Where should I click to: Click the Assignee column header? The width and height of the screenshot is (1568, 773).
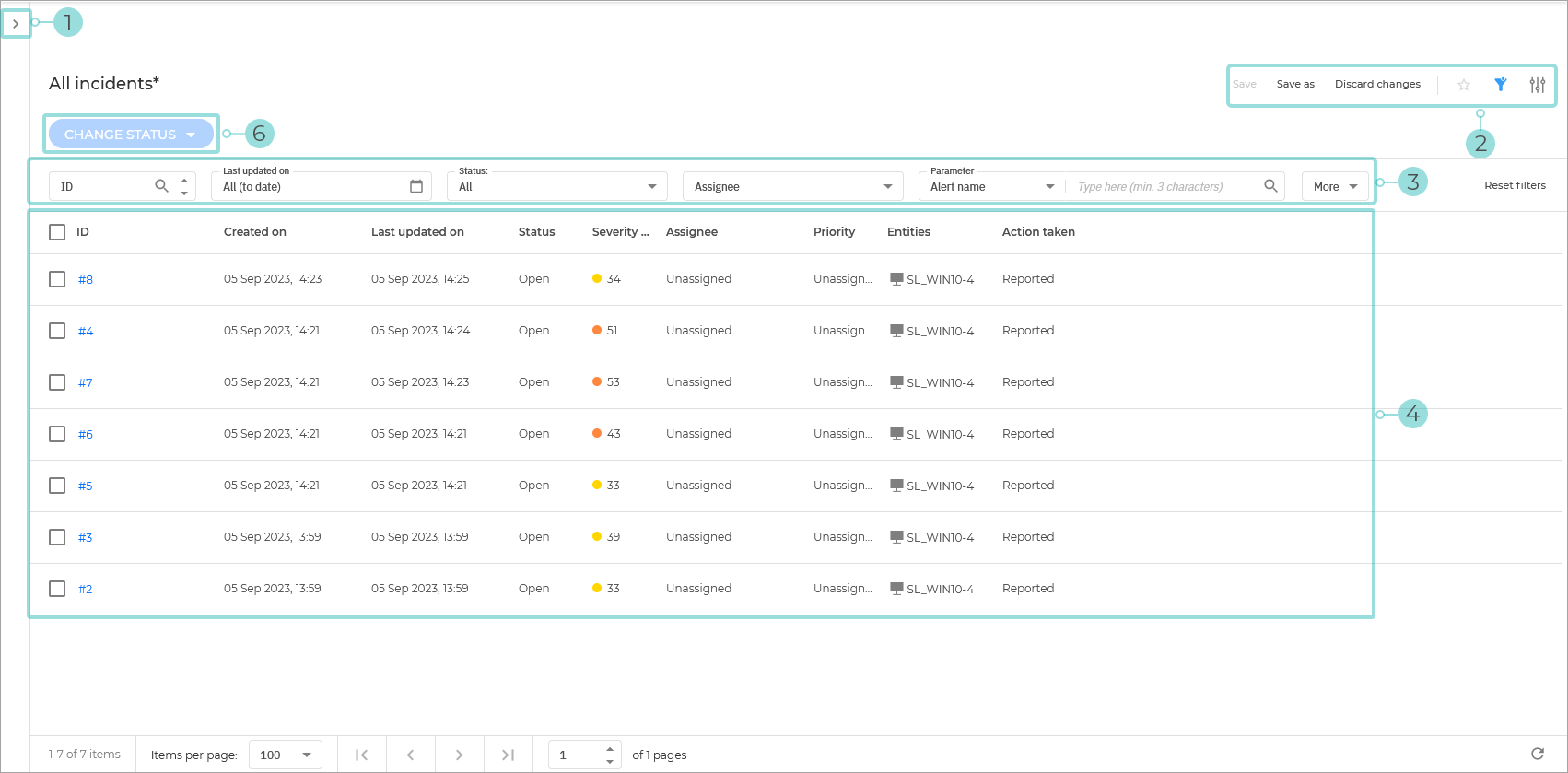(692, 232)
